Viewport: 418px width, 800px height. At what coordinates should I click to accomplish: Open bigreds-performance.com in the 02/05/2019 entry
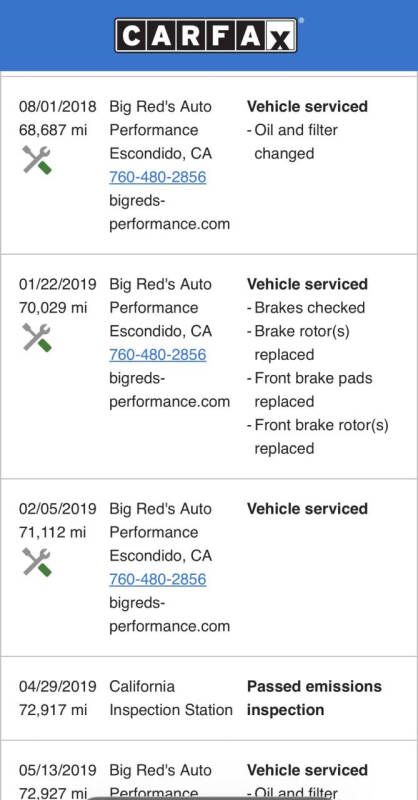tap(169, 614)
